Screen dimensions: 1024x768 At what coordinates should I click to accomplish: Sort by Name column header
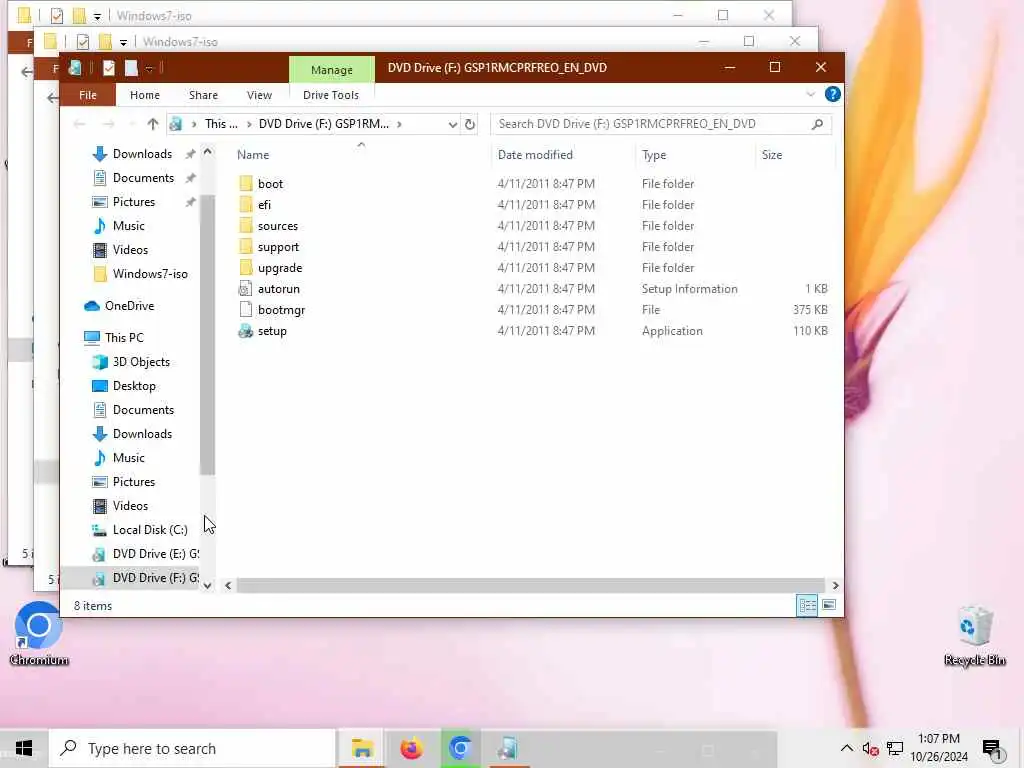[253, 155]
